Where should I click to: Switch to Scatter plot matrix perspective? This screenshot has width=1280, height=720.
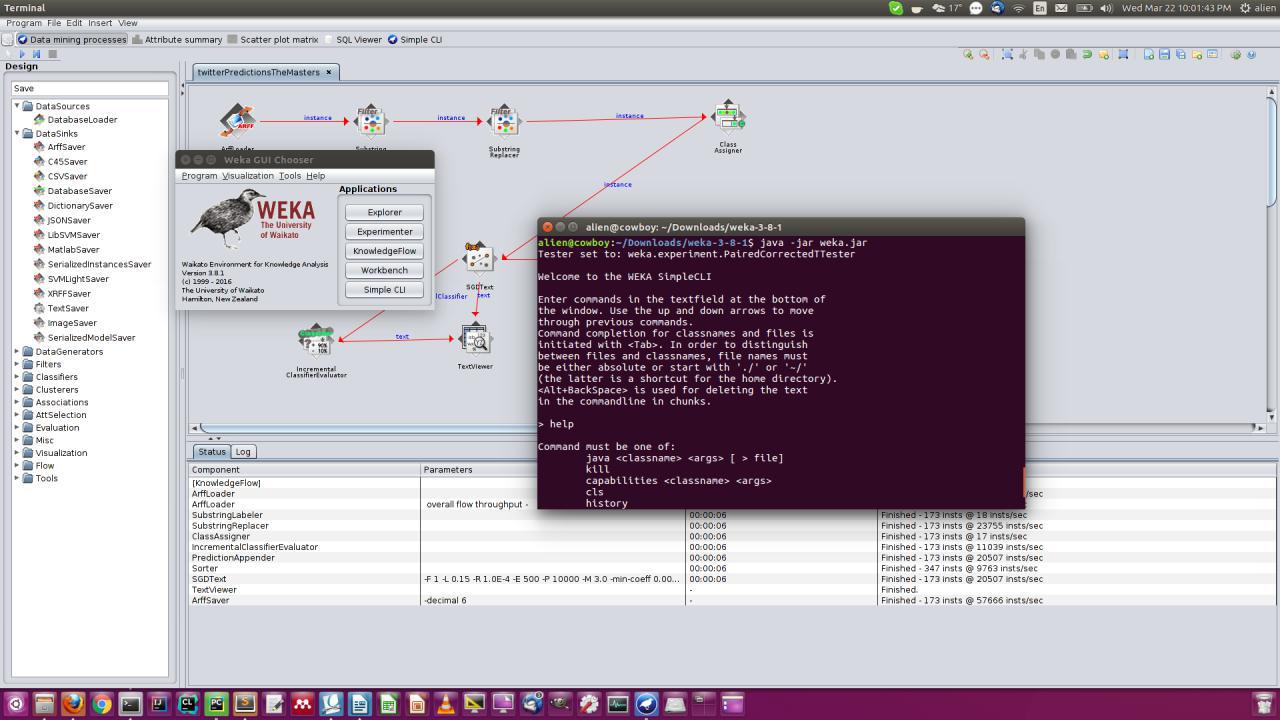pyautogui.click(x=272, y=39)
